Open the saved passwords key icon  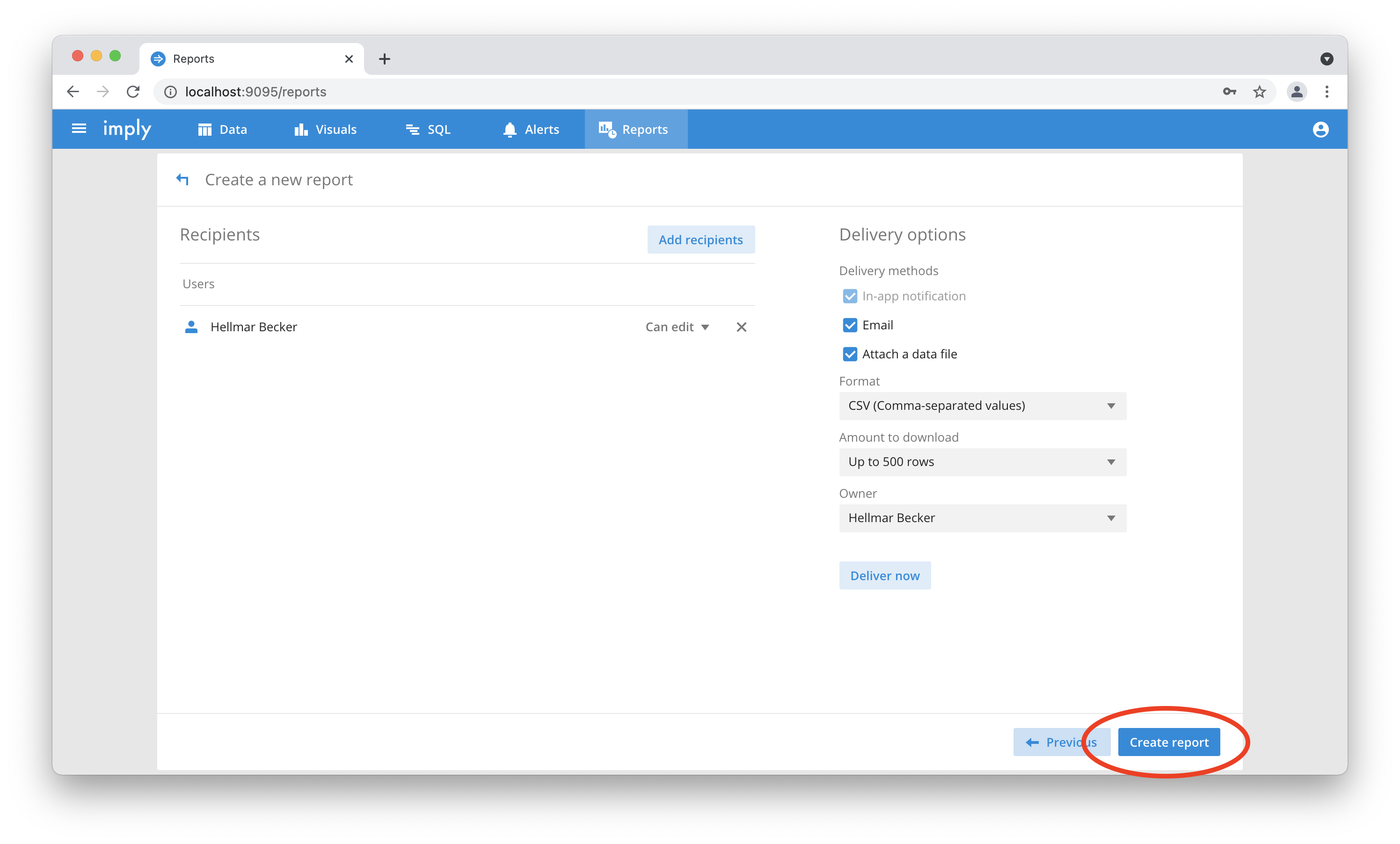coord(1229,92)
